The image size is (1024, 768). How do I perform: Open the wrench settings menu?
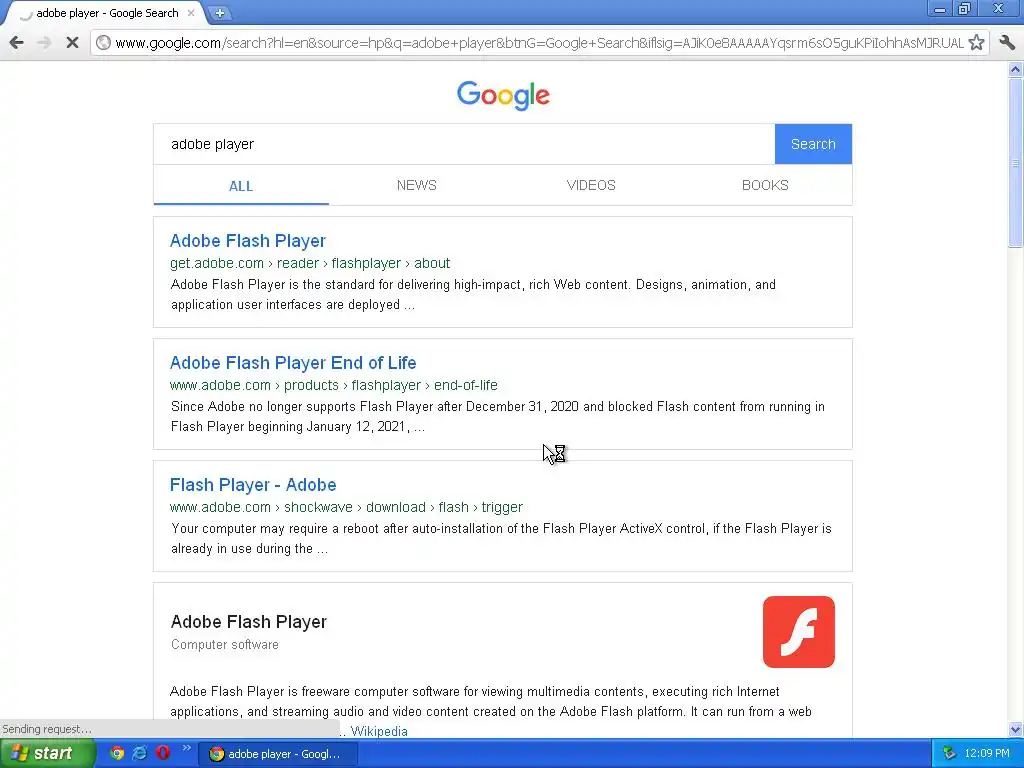point(1007,43)
